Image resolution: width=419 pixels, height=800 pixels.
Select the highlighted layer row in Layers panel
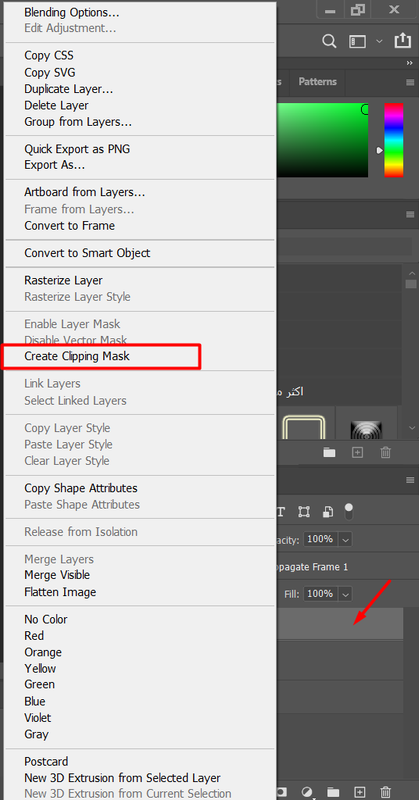340,623
